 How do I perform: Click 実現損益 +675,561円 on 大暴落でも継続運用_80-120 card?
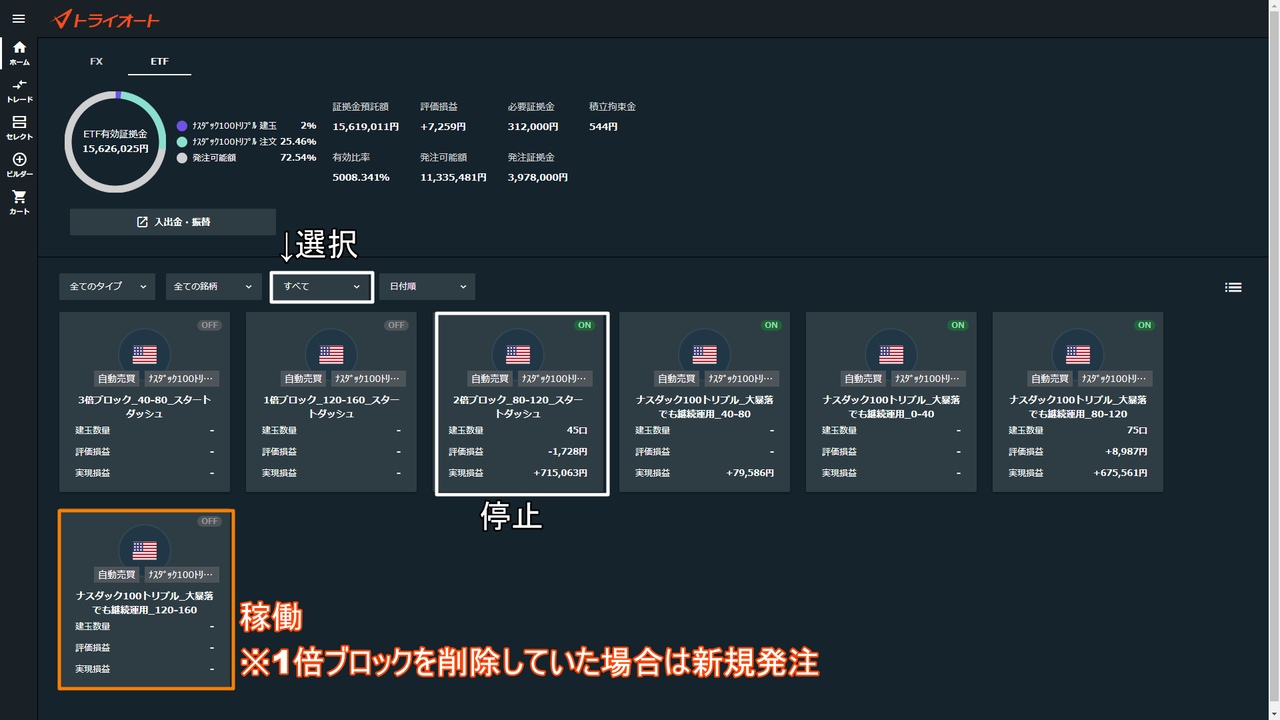(1120, 473)
